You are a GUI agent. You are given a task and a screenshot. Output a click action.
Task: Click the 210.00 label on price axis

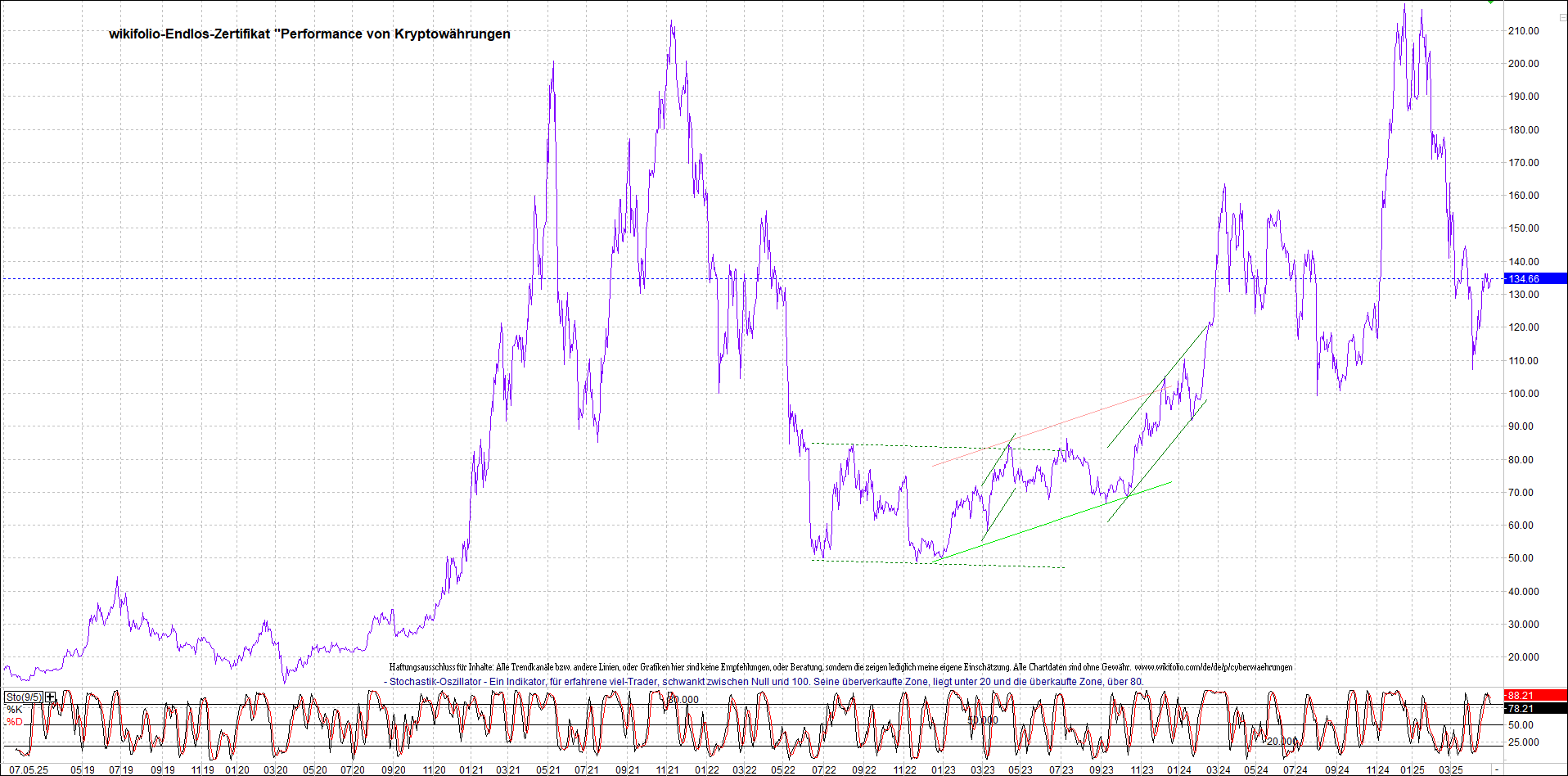[1523, 31]
